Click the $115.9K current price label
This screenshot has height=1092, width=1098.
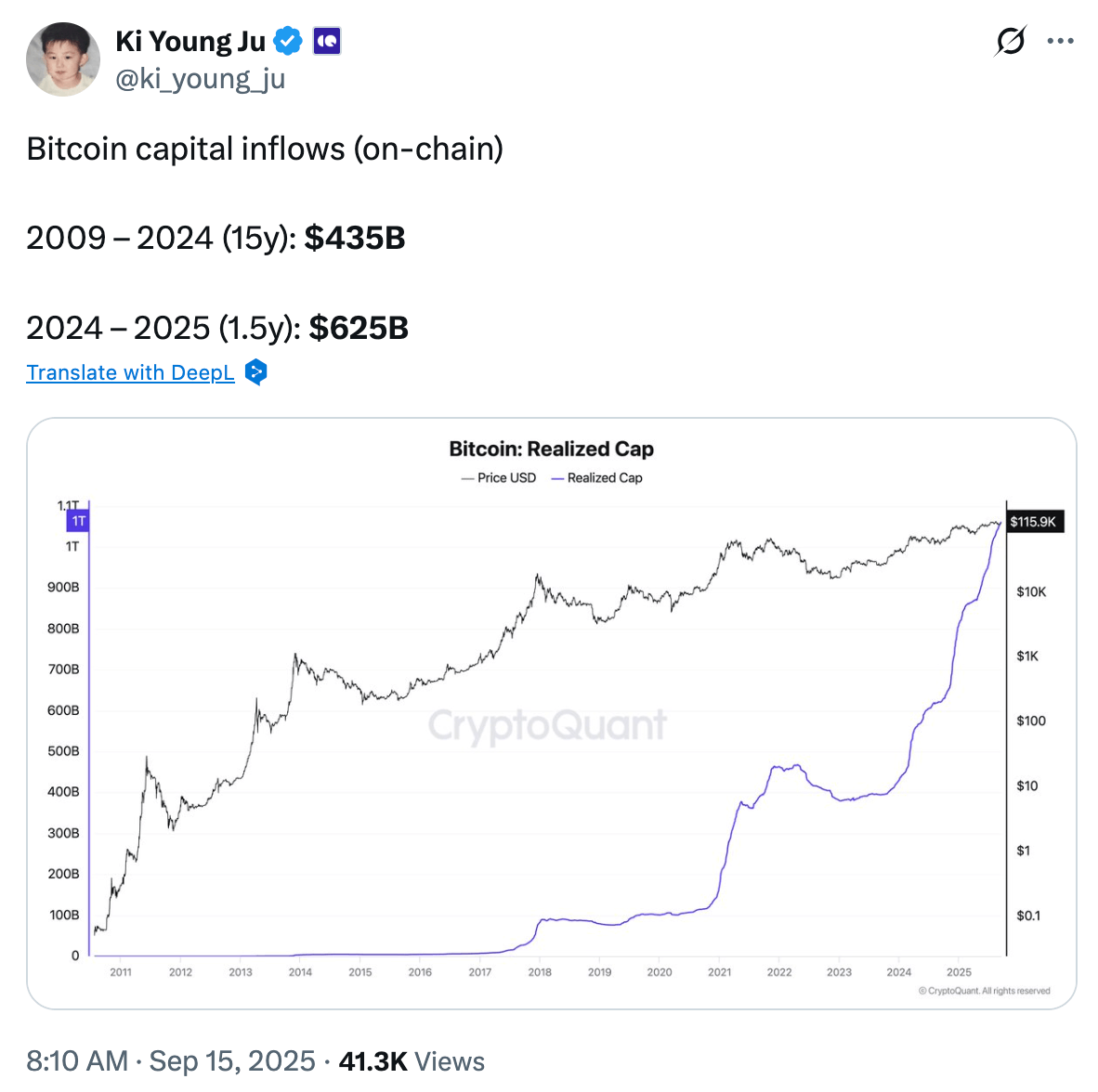[x=1033, y=521]
